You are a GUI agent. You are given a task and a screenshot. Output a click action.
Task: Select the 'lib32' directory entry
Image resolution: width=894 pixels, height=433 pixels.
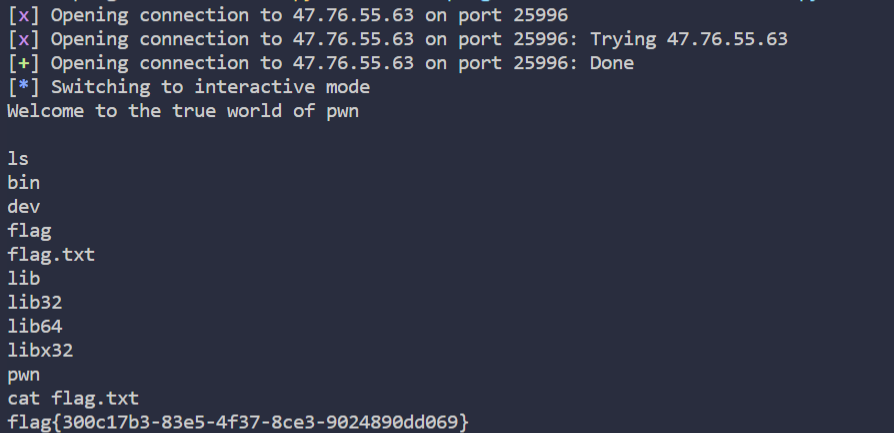click(35, 302)
